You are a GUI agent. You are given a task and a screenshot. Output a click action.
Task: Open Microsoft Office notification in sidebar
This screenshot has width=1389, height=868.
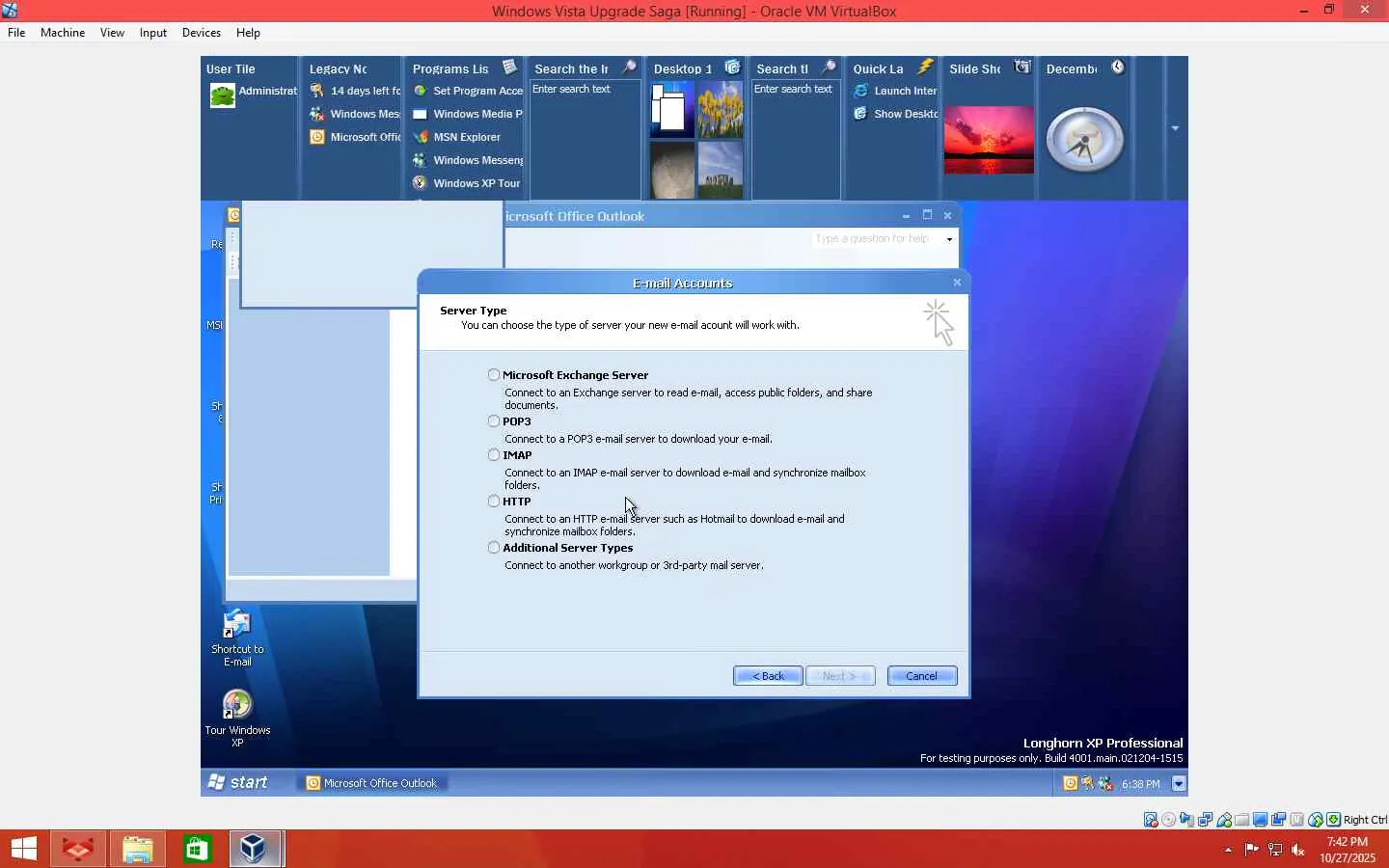point(354,137)
